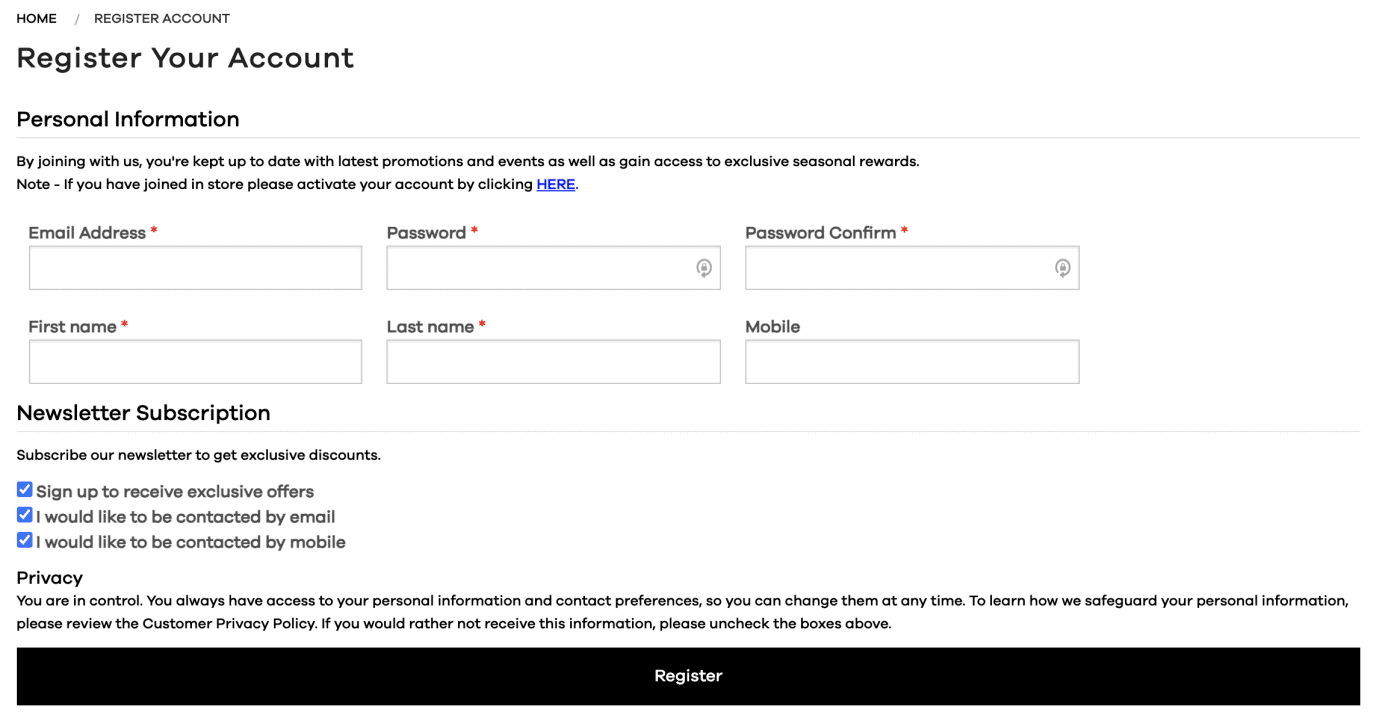Click inside the Password text box
1400x721 pixels.
pos(540,268)
